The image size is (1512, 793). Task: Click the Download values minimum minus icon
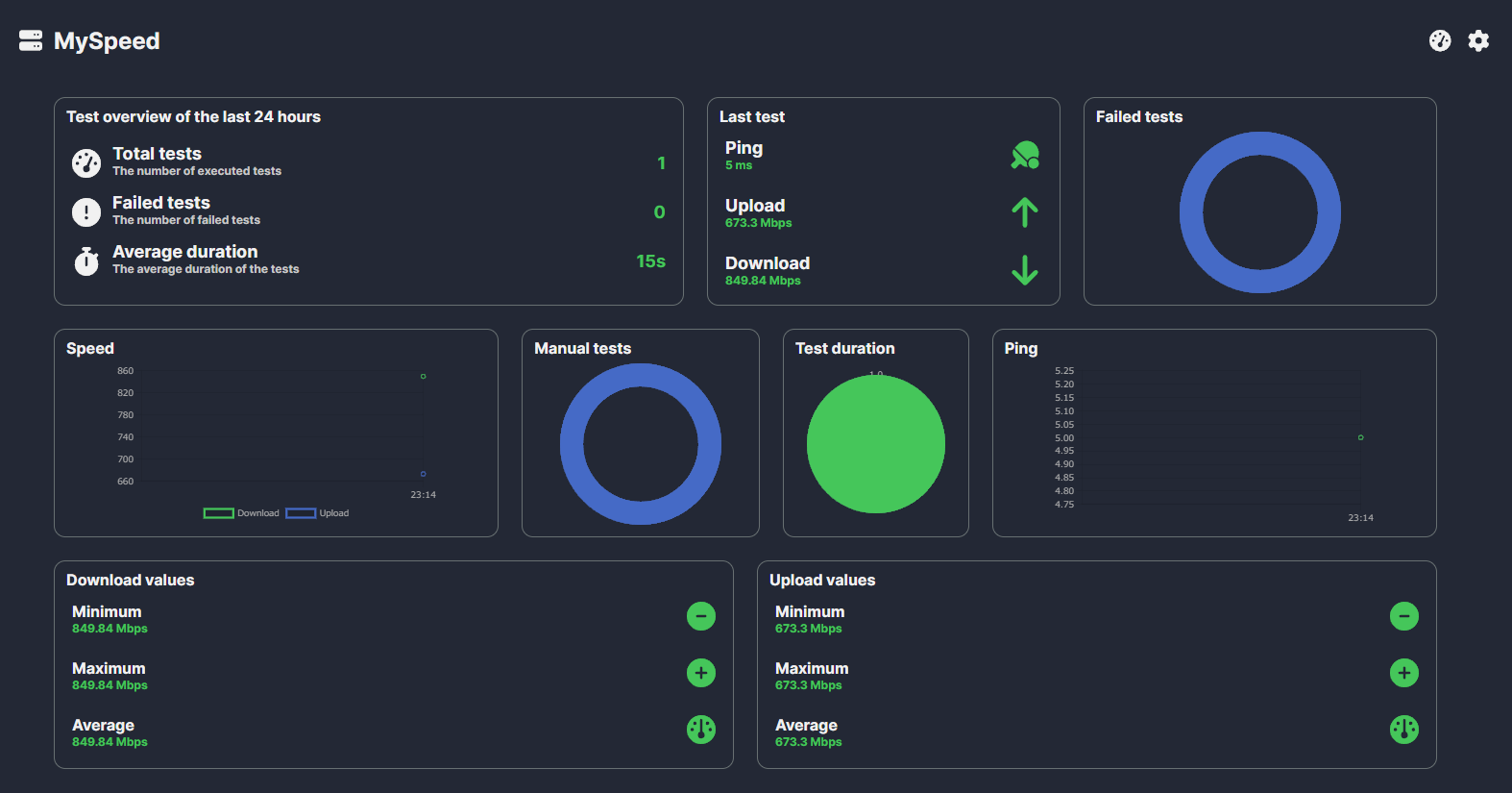tap(701, 616)
